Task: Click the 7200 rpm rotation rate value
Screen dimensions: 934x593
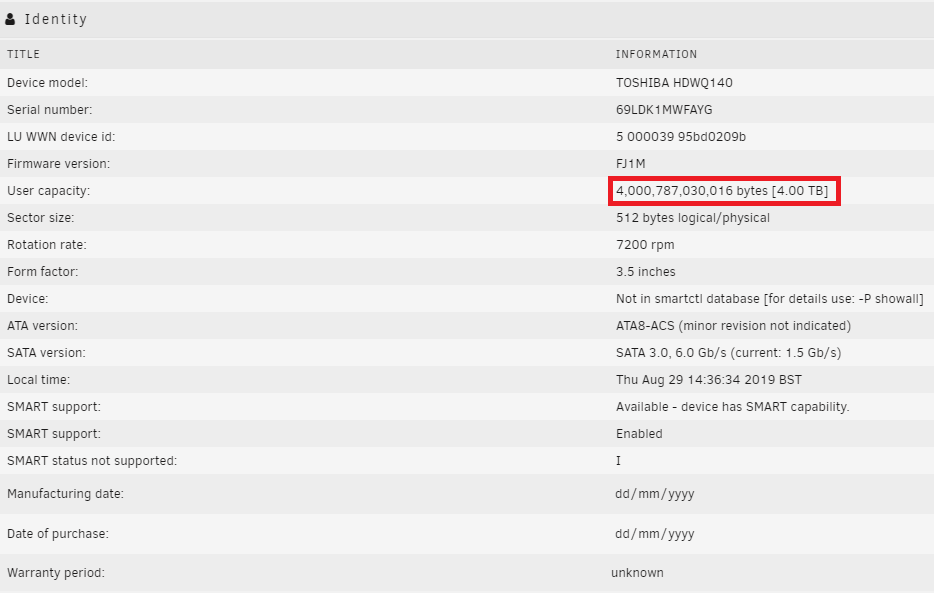Action: click(645, 245)
